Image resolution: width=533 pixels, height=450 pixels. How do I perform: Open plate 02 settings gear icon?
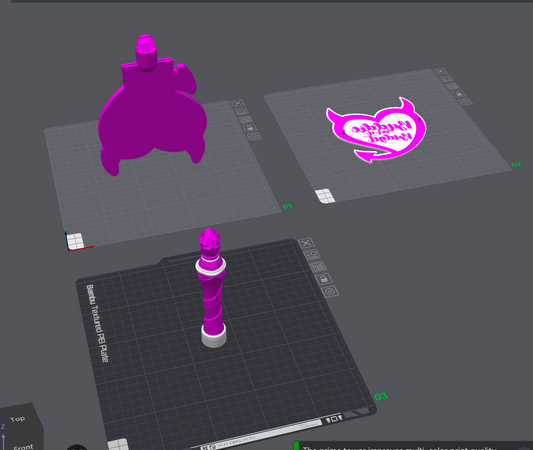[x=465, y=101]
